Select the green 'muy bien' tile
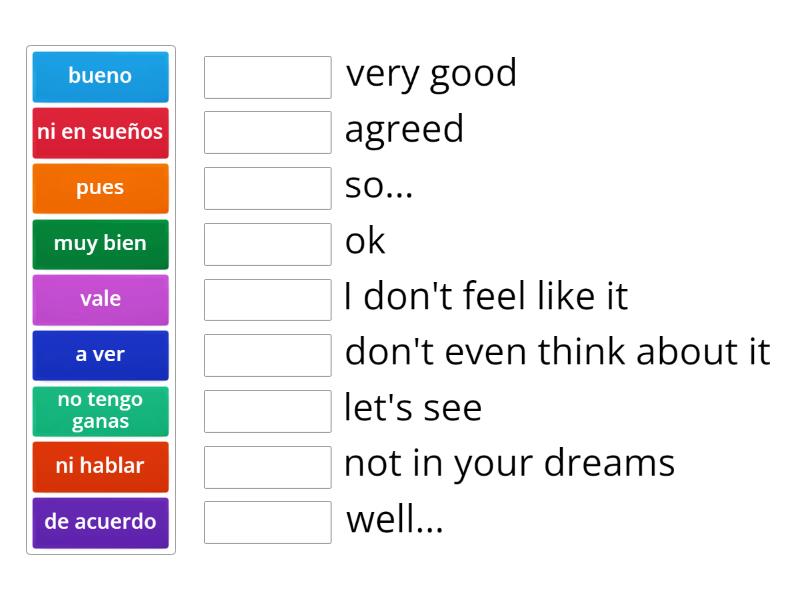This screenshot has width=800, height=600. pyautogui.click(x=100, y=243)
